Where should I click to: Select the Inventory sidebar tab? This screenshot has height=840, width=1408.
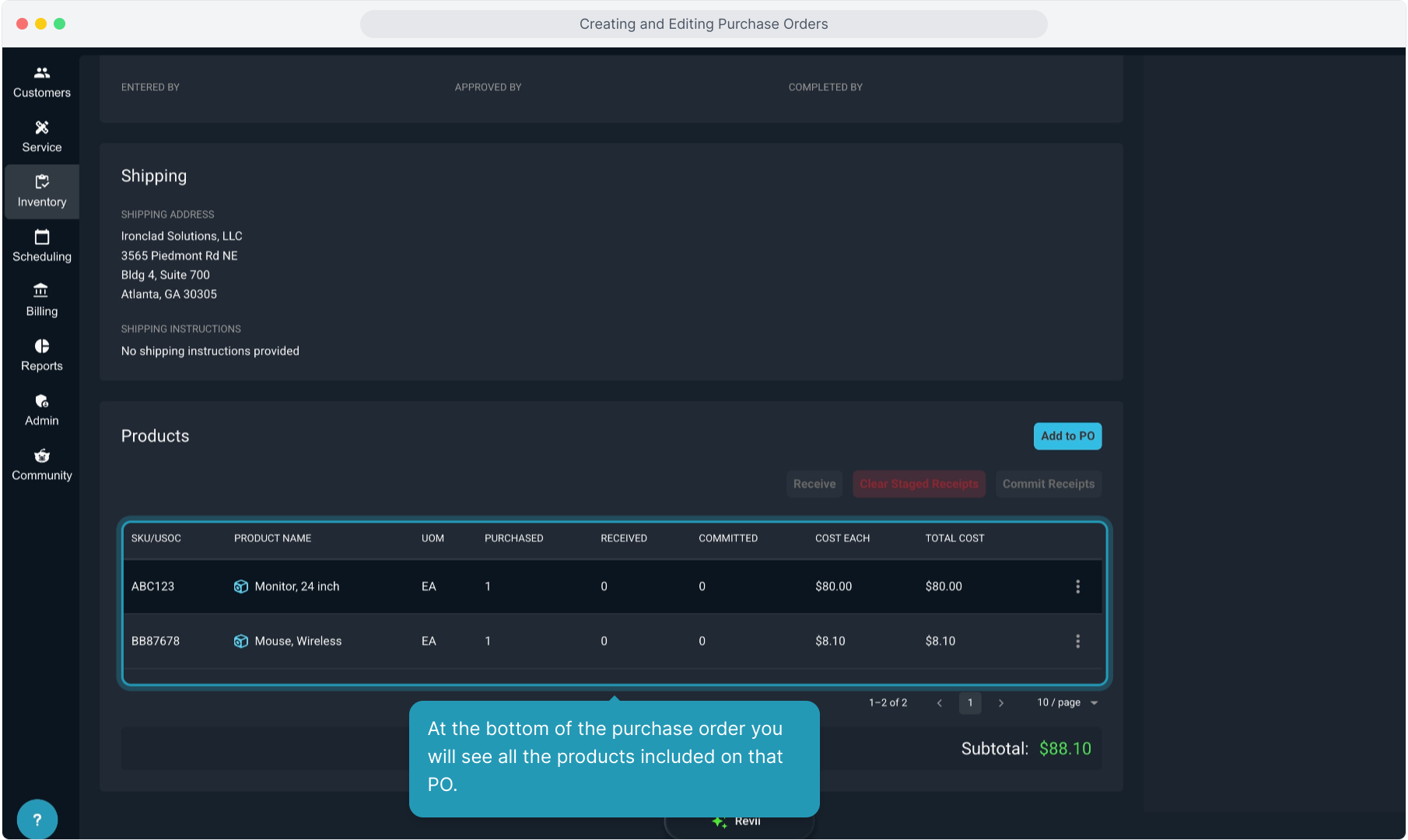click(42, 191)
